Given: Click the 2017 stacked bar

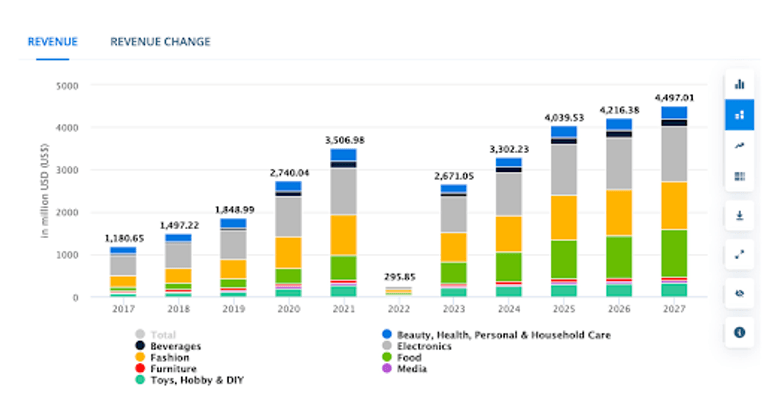Looking at the screenshot, I should 123,272.
